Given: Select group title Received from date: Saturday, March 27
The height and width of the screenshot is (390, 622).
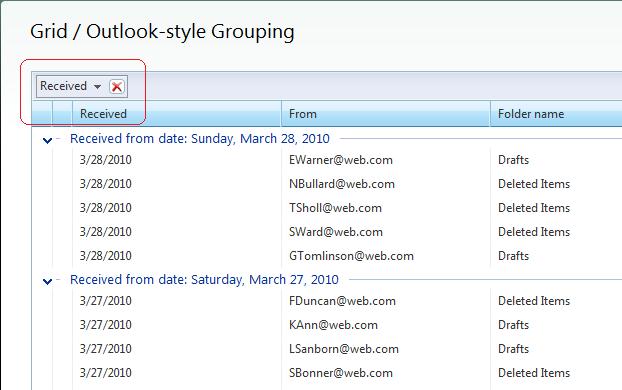Looking at the screenshot, I should [204, 280].
